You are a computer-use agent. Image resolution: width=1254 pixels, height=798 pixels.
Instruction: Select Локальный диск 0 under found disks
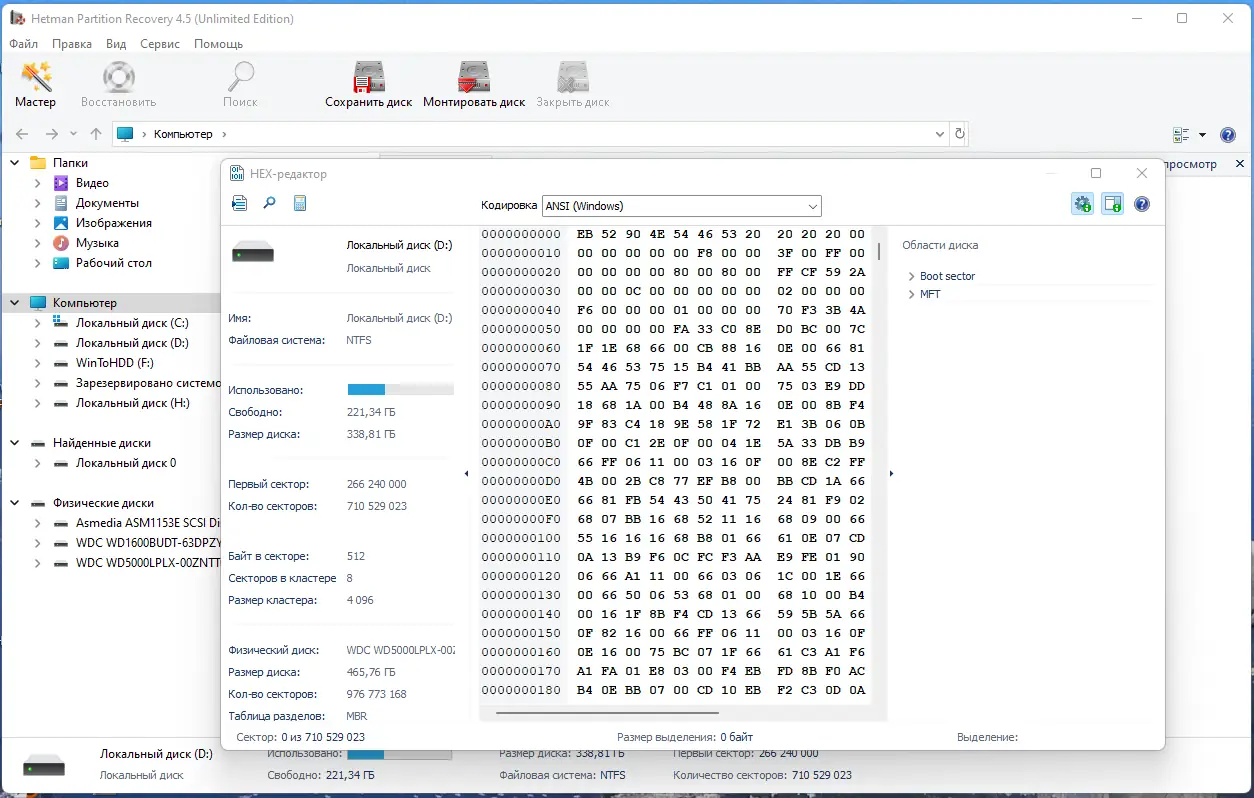coord(126,463)
